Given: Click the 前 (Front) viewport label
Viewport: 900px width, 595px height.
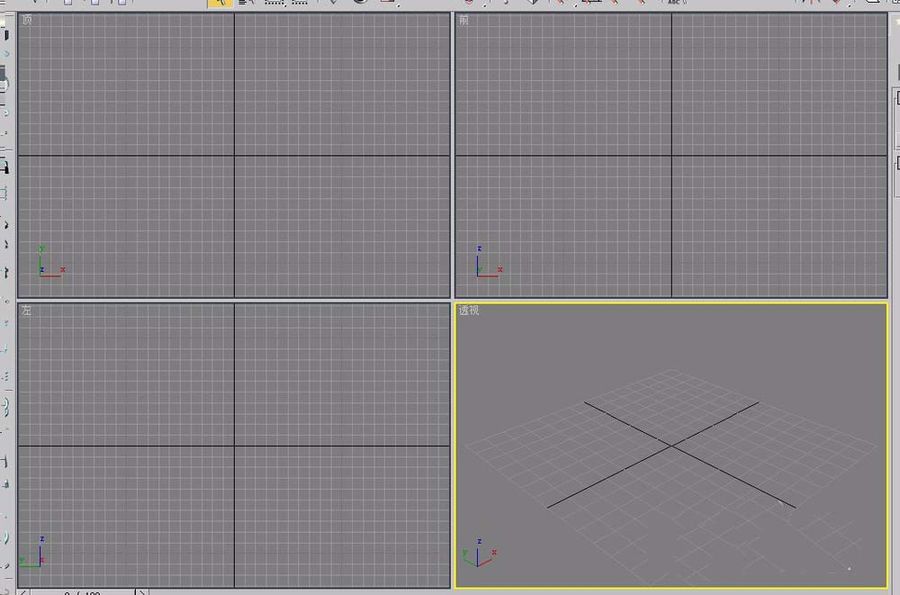Looking at the screenshot, I should 464,20.
